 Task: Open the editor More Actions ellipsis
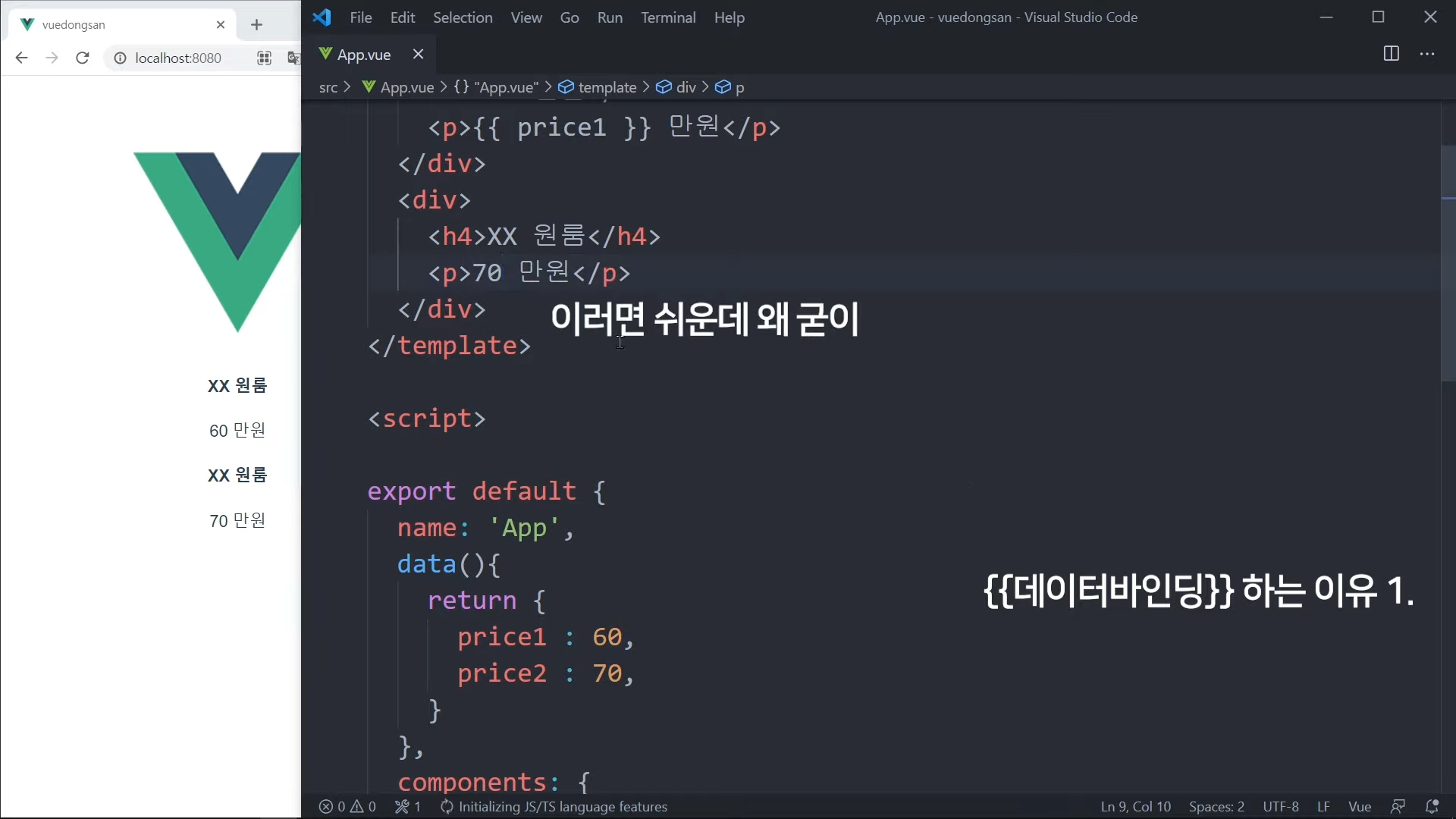click(1427, 54)
